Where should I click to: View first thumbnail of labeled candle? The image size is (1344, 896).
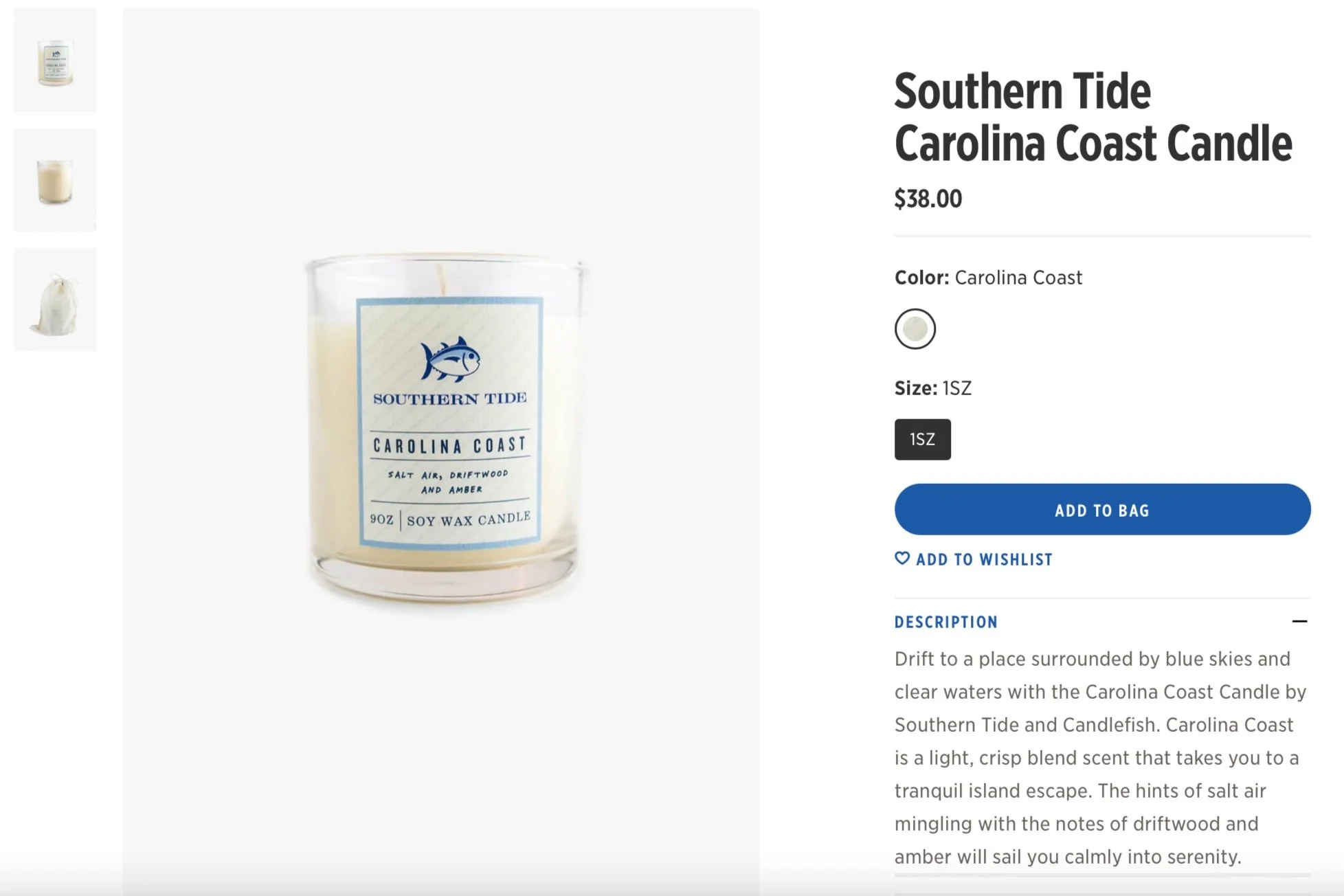click(55, 60)
